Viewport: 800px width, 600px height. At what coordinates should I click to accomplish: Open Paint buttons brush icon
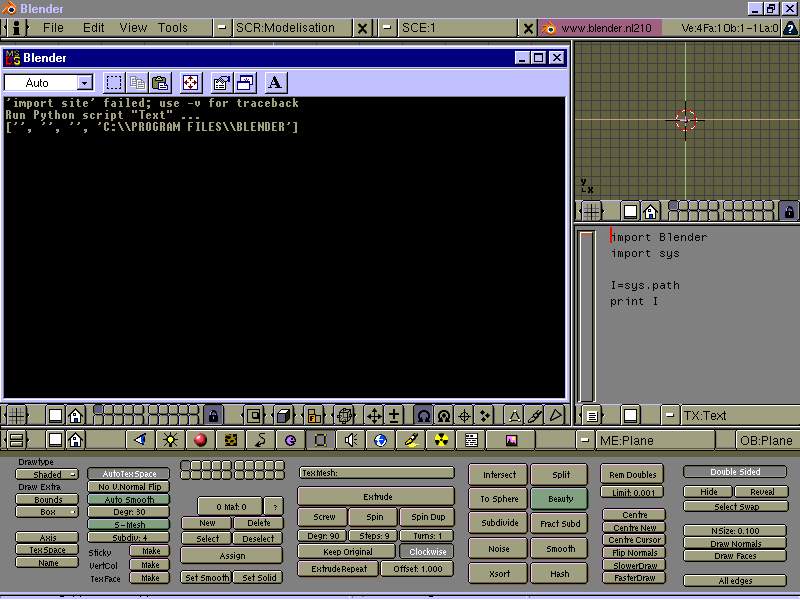tap(411, 440)
